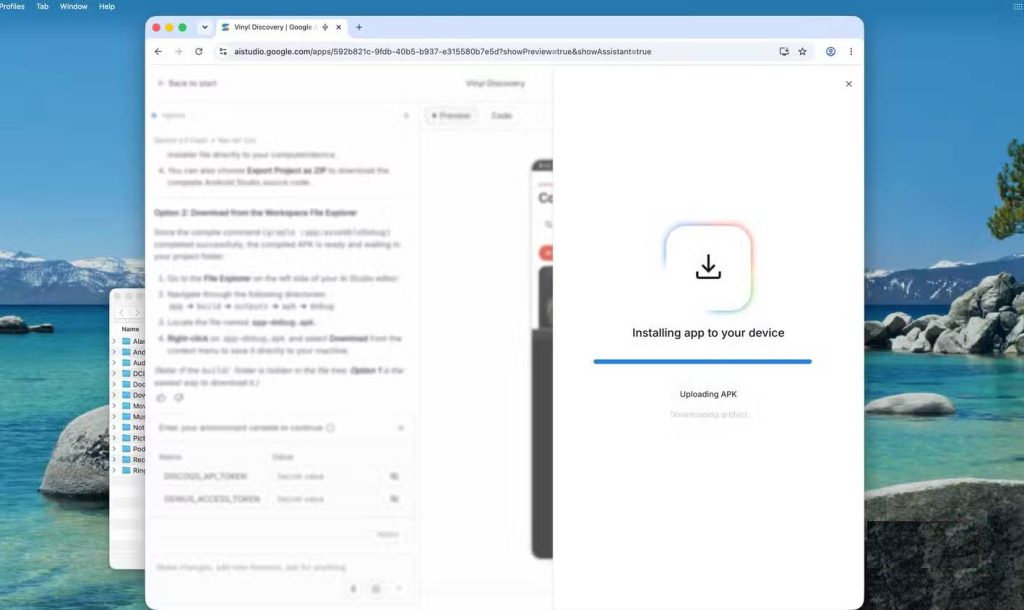Expand the 'And' folder in Finder

tap(114, 352)
